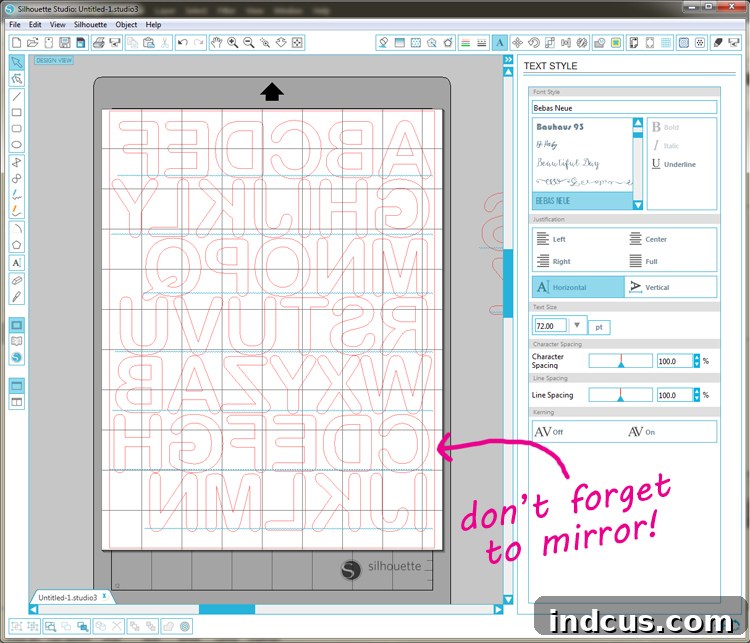Click the blue Save to Library icon

click(81, 43)
